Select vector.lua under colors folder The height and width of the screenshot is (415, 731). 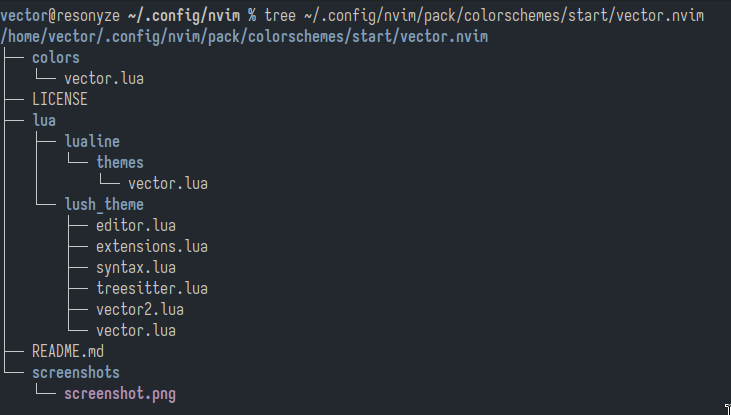click(104, 79)
